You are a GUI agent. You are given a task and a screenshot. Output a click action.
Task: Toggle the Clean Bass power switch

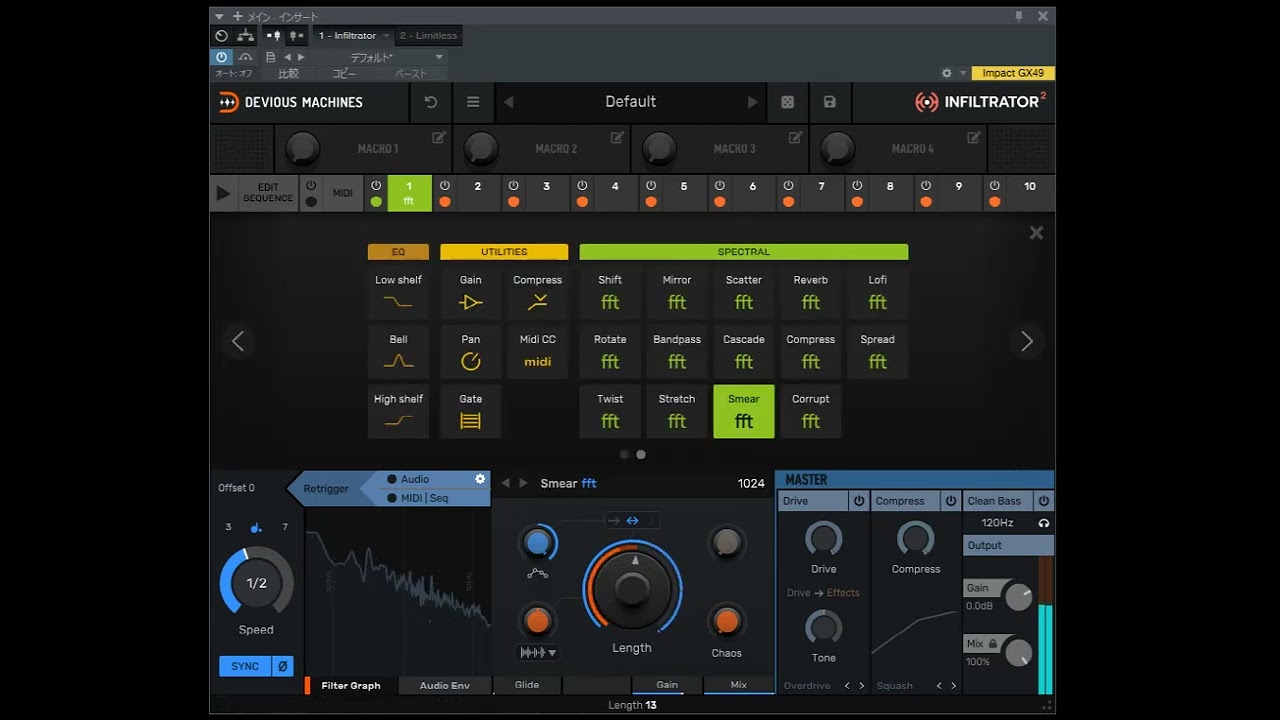(x=1043, y=501)
